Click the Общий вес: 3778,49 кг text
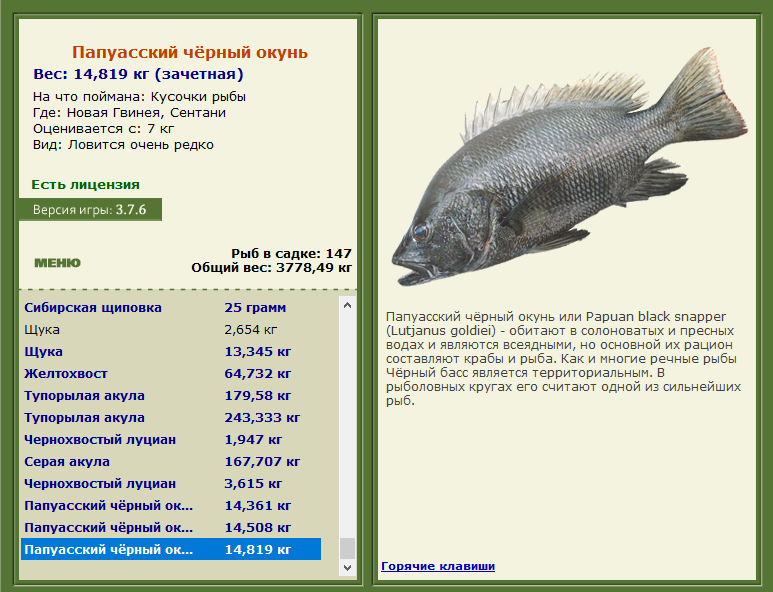Viewport: 773px width, 592px height. point(272,268)
